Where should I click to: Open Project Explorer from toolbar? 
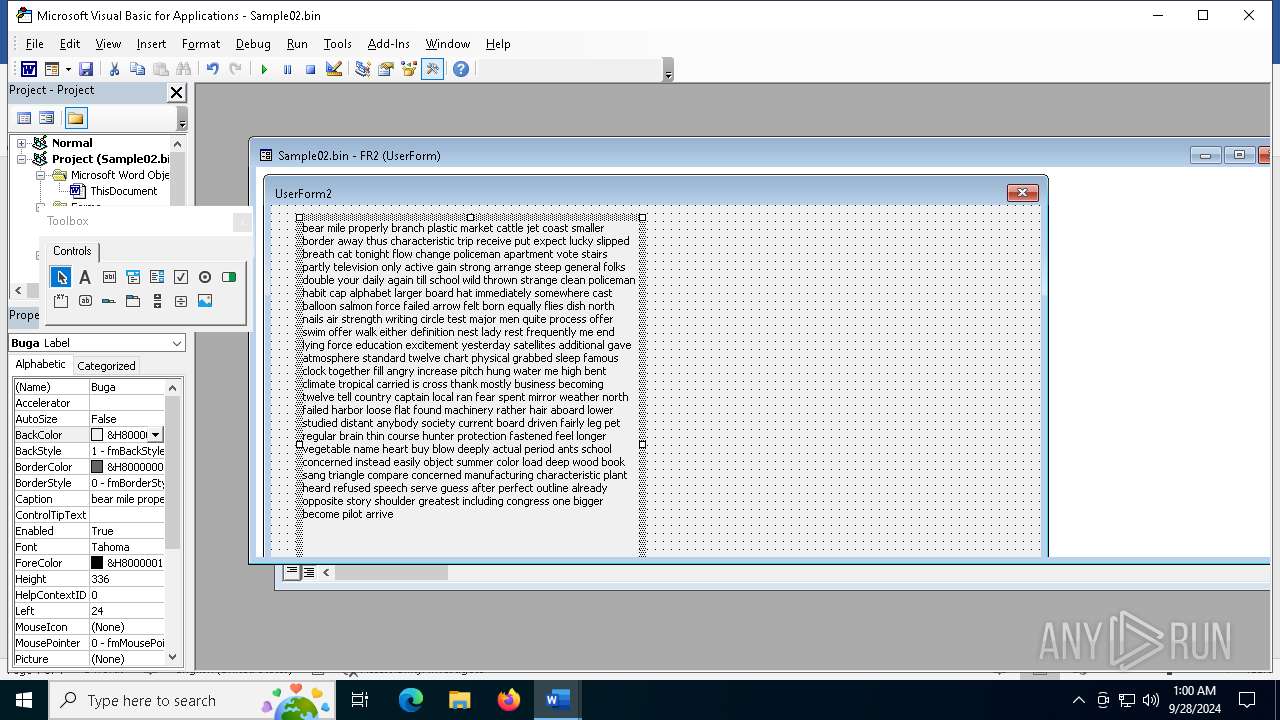pos(362,69)
